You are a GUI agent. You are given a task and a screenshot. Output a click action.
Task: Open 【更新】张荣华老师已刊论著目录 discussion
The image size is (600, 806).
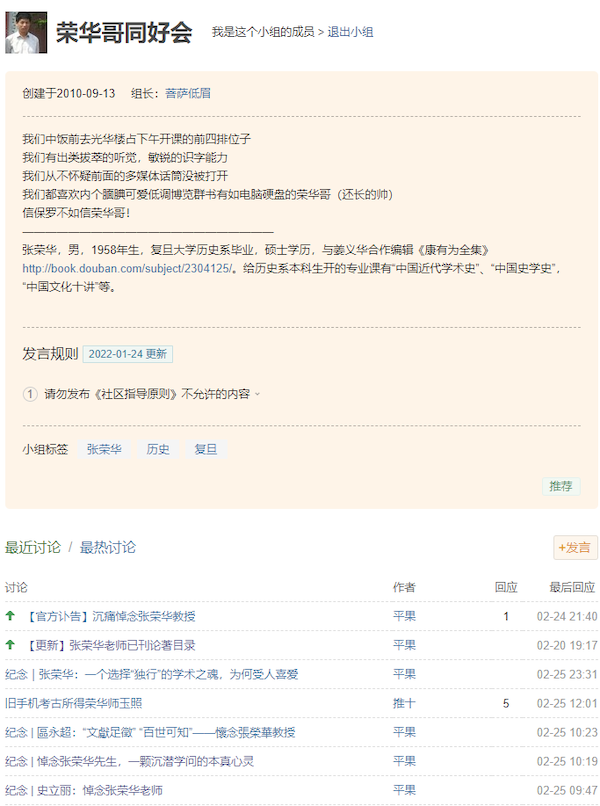click(x=111, y=645)
